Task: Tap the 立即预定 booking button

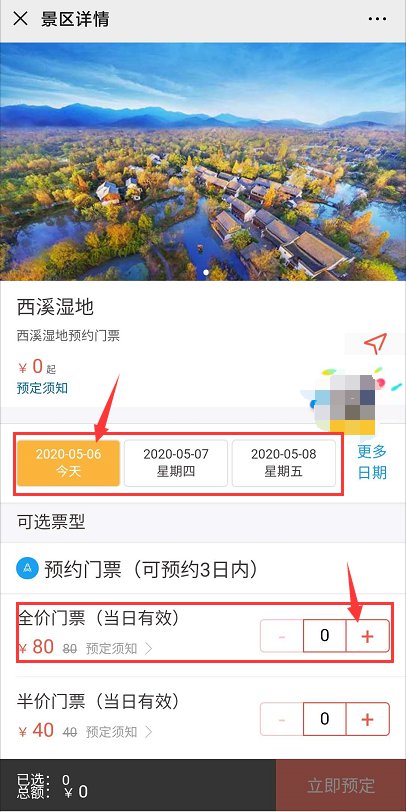Action: 341,785
